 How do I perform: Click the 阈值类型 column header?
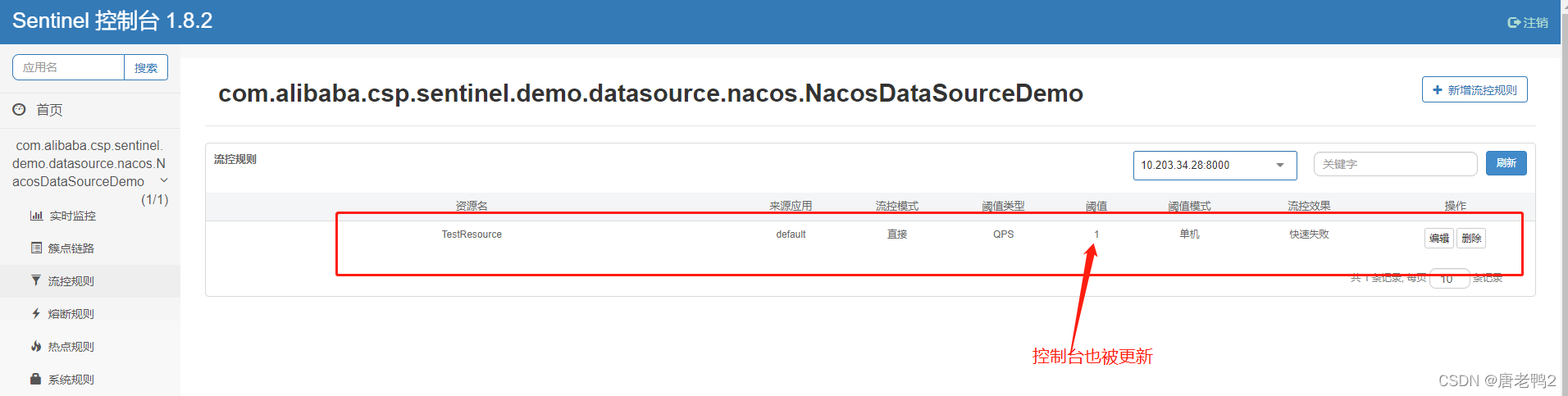click(1003, 206)
